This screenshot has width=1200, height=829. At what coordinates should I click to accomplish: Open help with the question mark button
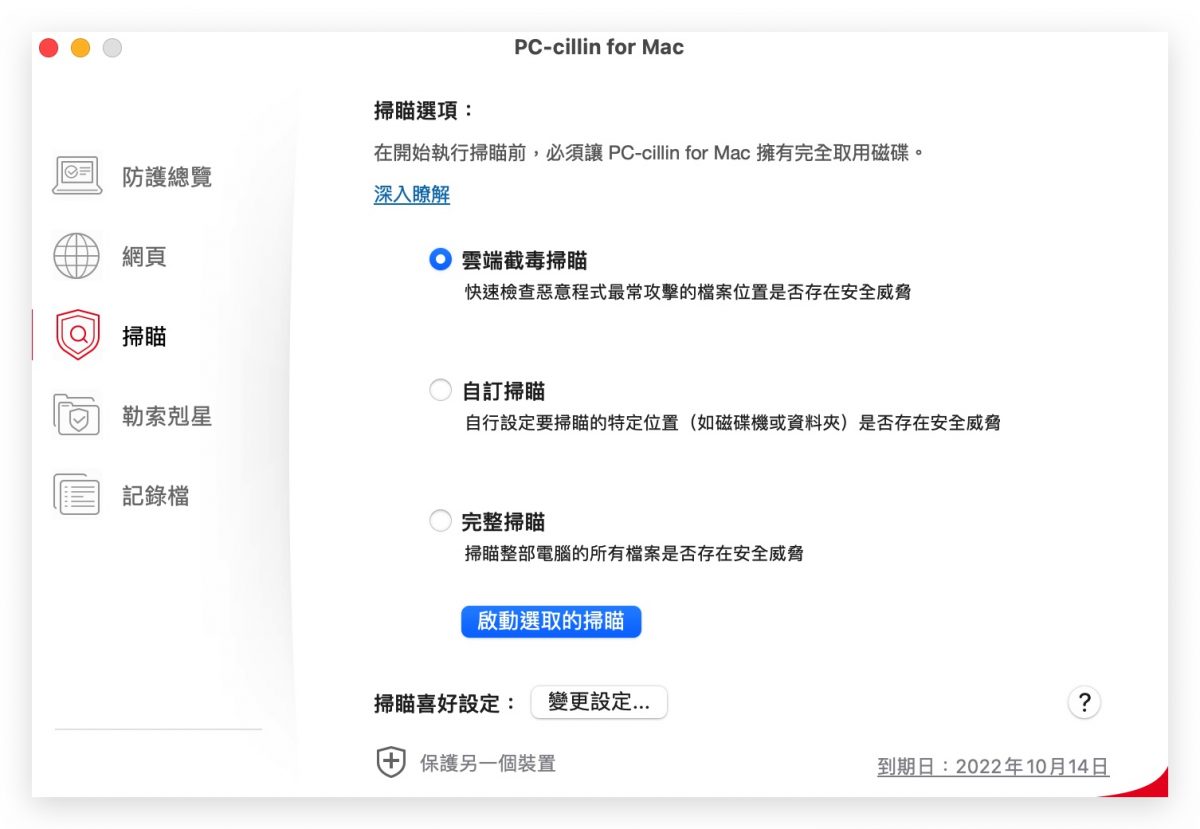[x=1084, y=702]
